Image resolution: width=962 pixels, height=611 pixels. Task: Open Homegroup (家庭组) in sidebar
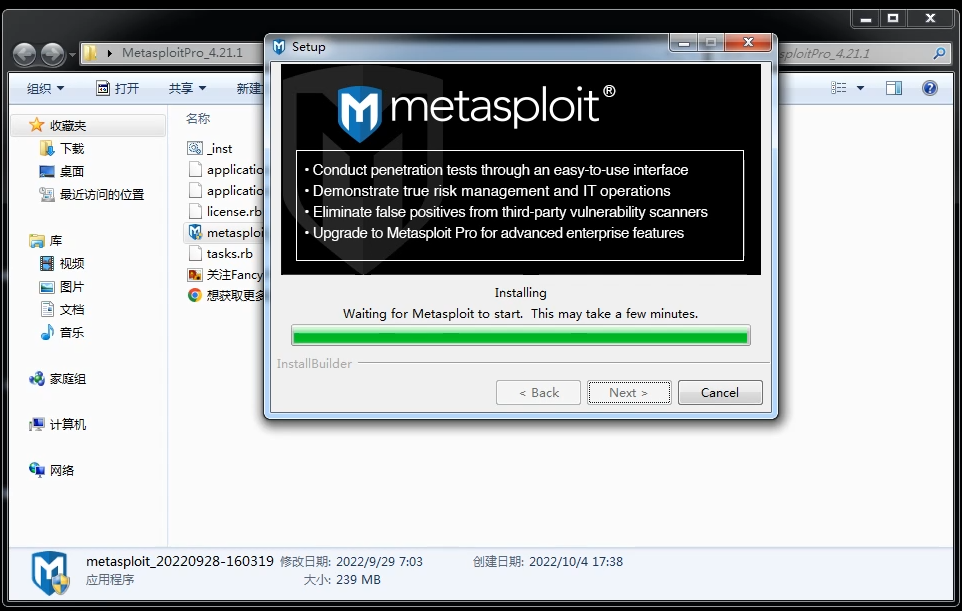point(68,379)
